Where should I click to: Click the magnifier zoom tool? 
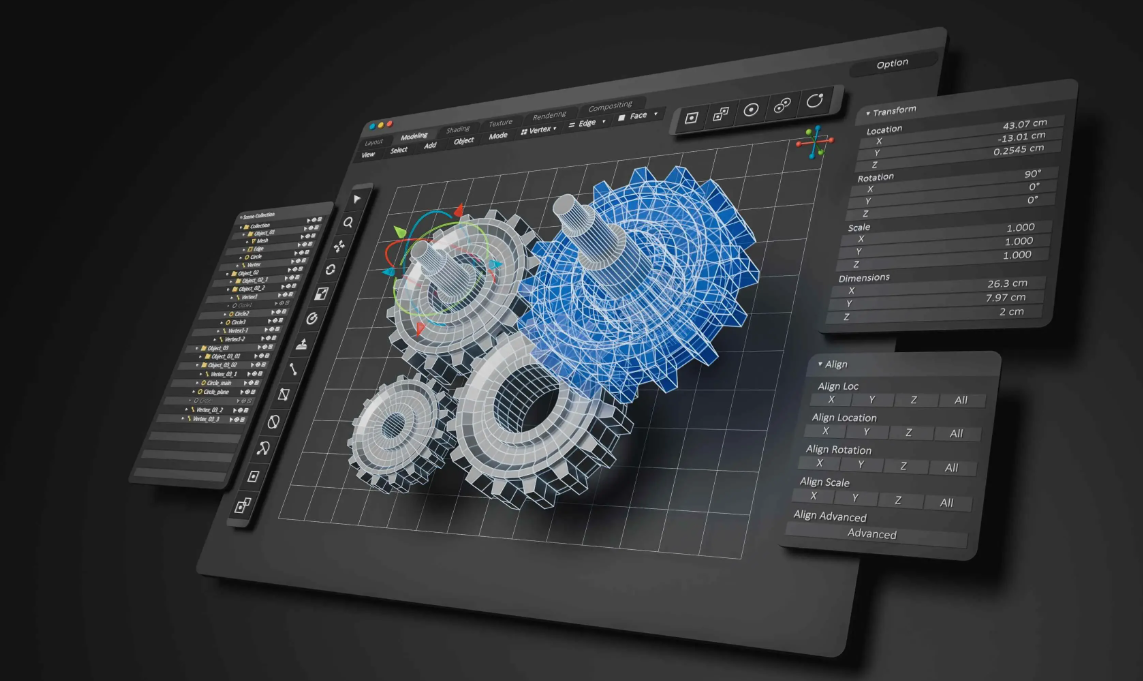[349, 222]
